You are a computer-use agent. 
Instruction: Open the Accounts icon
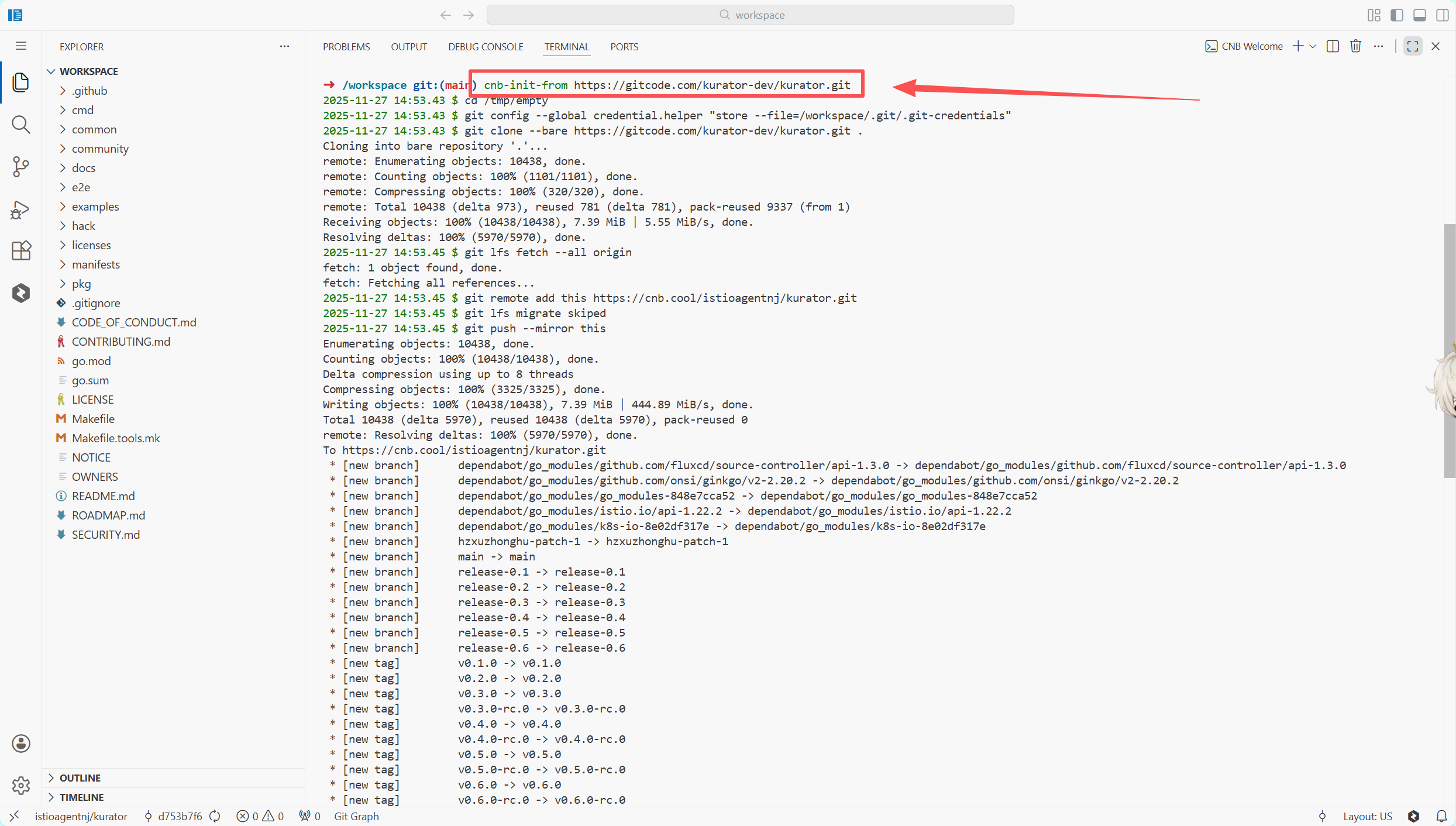21,744
